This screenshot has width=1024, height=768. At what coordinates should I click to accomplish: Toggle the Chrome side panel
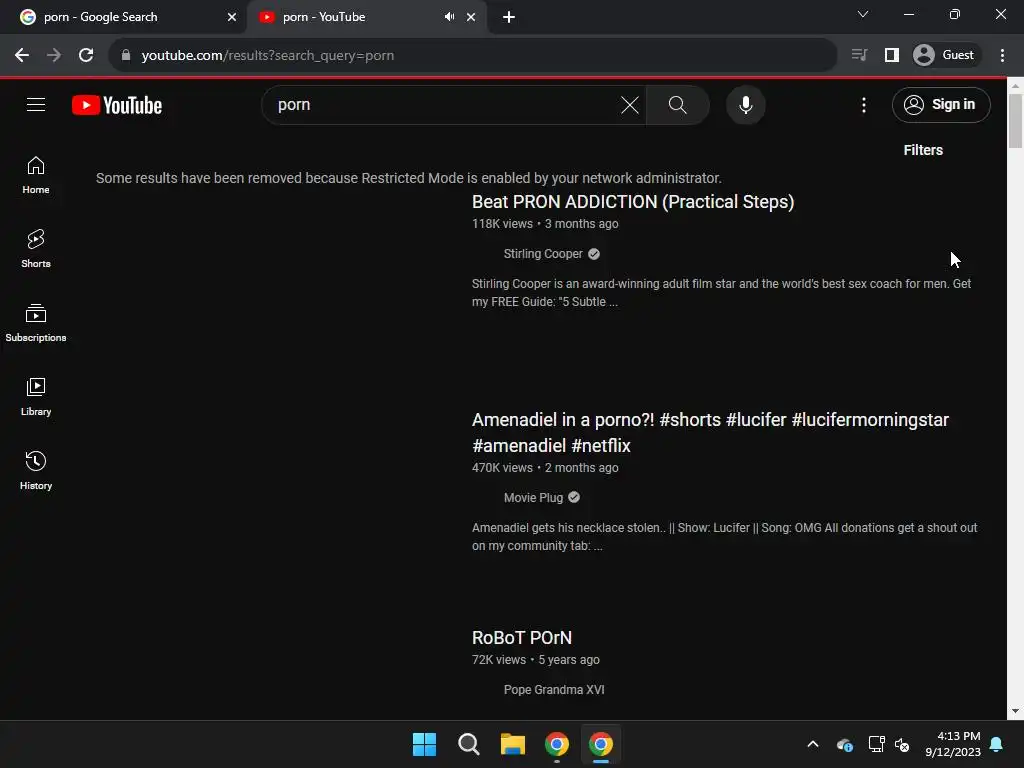click(x=891, y=55)
